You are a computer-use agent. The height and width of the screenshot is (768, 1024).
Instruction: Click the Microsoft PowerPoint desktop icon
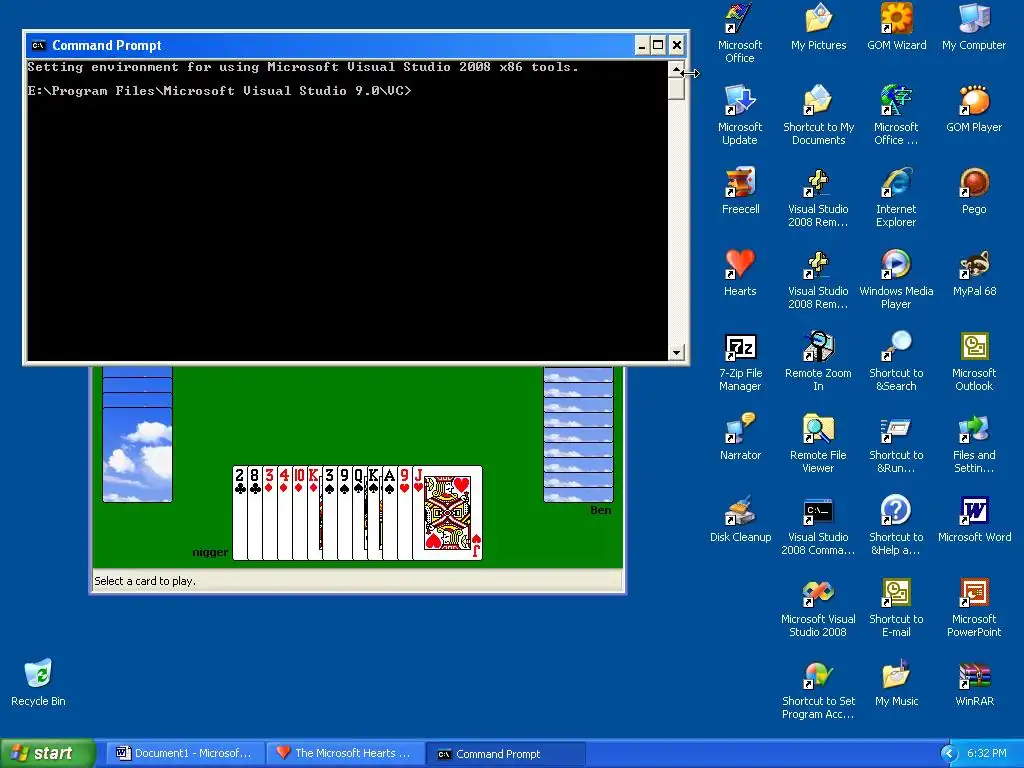coord(974,607)
